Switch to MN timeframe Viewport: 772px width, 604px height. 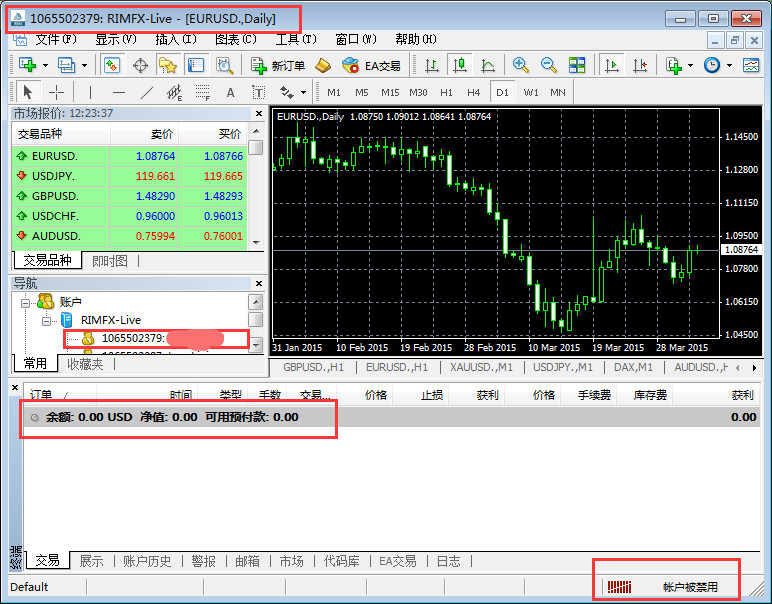pyautogui.click(x=558, y=92)
